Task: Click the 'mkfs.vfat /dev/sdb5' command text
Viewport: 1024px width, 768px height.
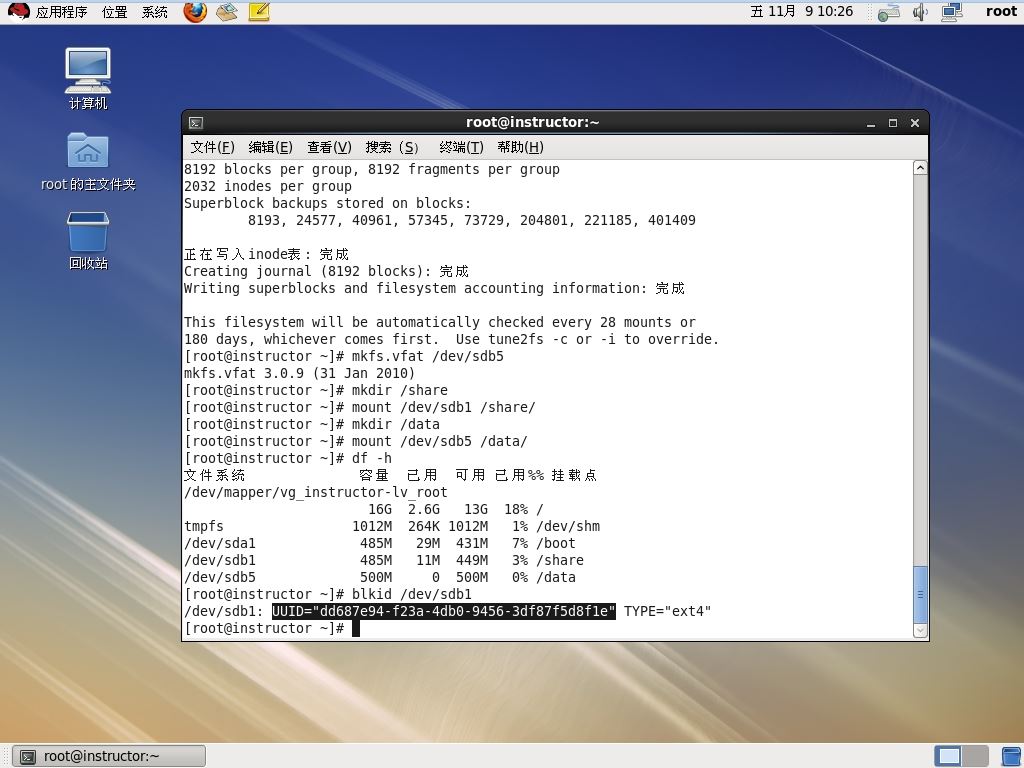Action: pyautogui.click(x=428, y=357)
